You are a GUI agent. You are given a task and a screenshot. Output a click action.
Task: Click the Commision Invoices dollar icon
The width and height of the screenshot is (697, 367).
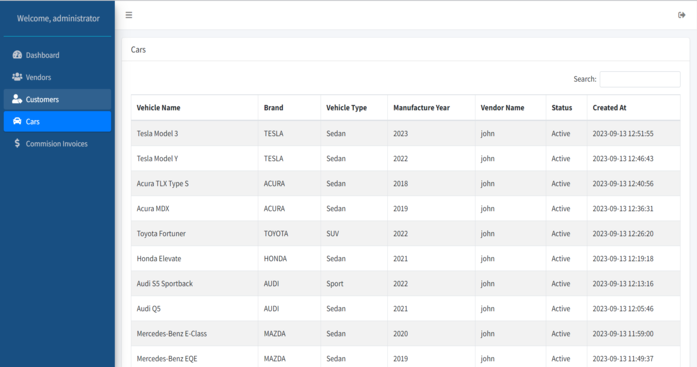(x=17, y=143)
